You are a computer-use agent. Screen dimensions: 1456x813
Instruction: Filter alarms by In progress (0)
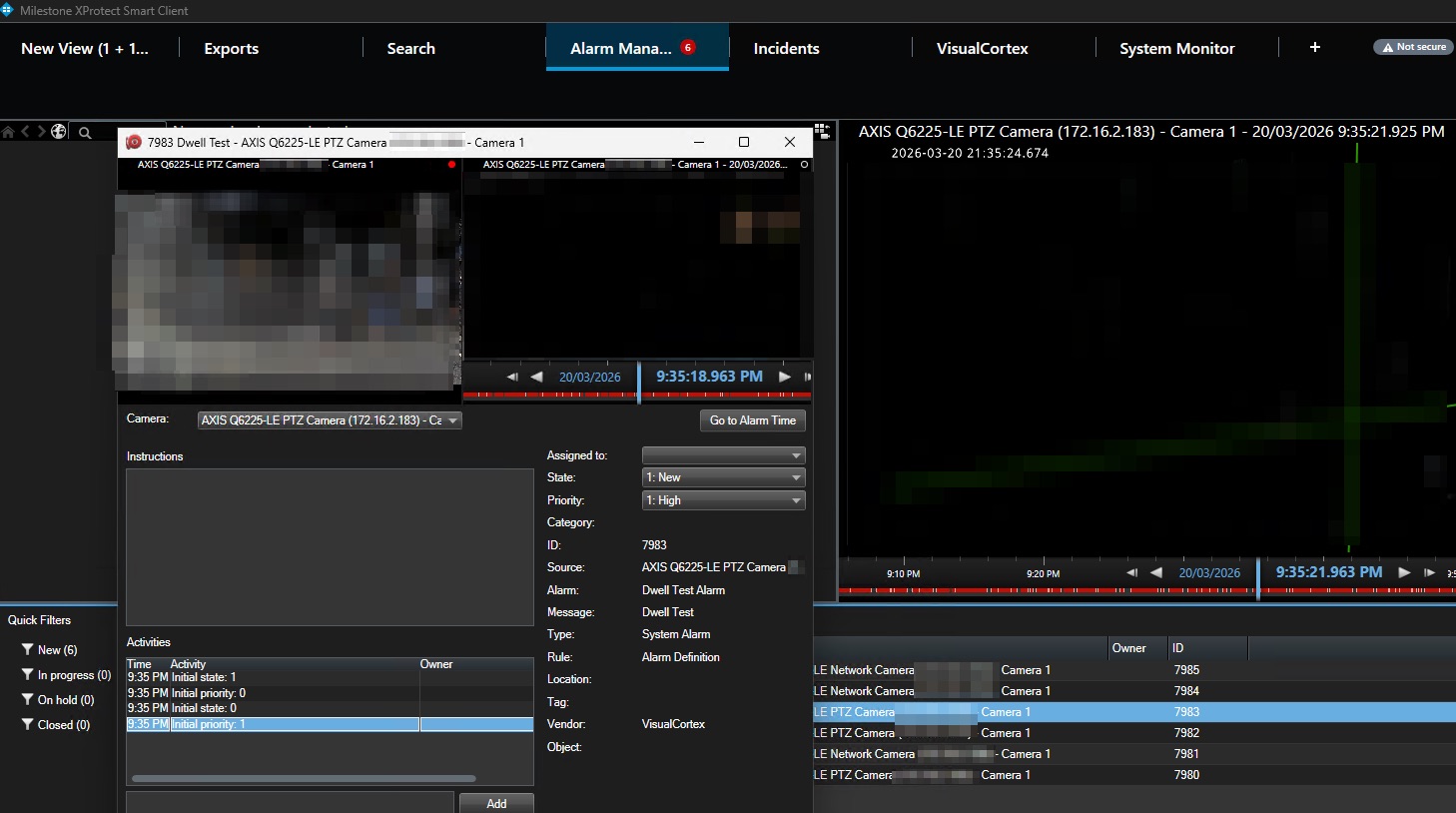click(x=74, y=675)
